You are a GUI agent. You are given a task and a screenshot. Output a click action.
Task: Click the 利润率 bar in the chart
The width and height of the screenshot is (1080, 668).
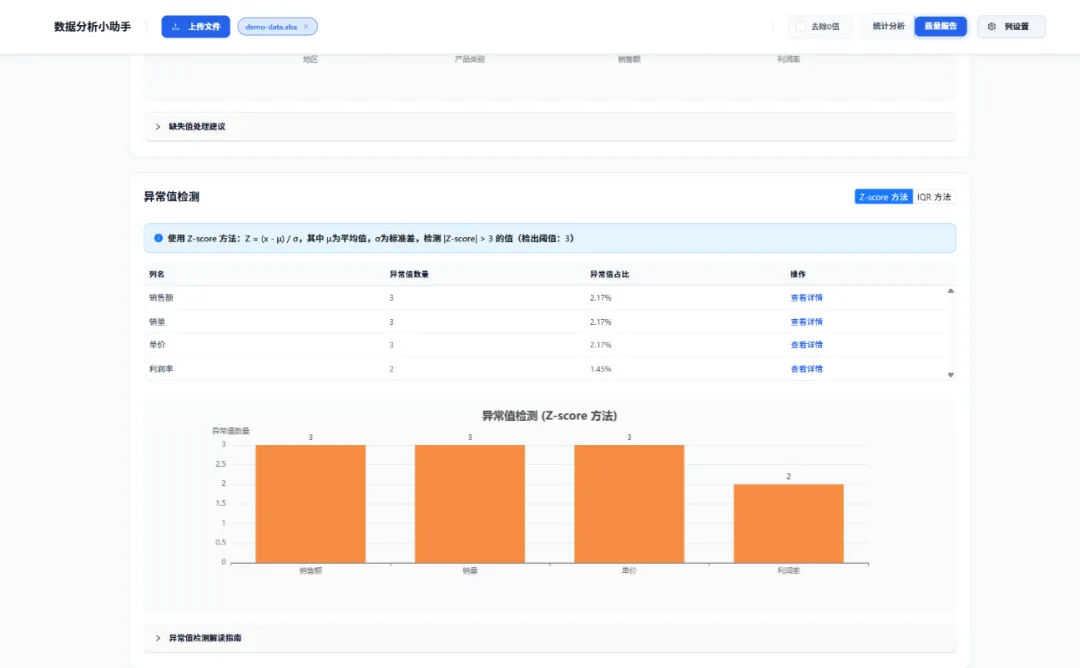[789, 523]
